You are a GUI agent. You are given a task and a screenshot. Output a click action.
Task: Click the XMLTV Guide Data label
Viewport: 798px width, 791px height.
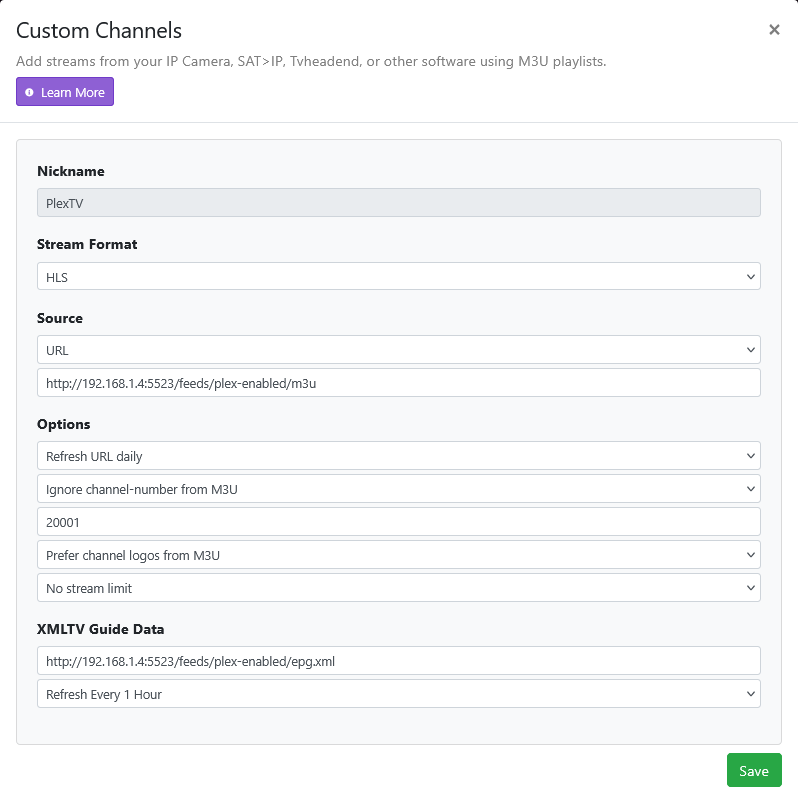100,629
